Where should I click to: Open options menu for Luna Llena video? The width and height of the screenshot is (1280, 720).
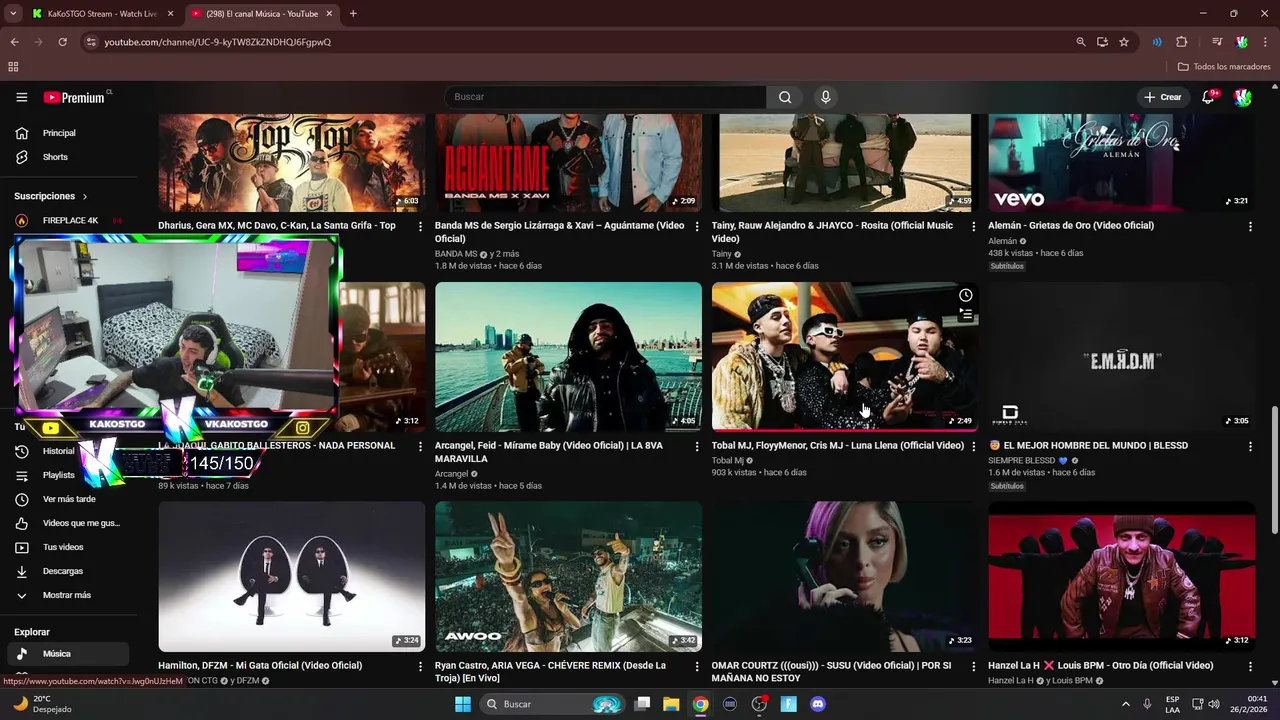(973, 447)
